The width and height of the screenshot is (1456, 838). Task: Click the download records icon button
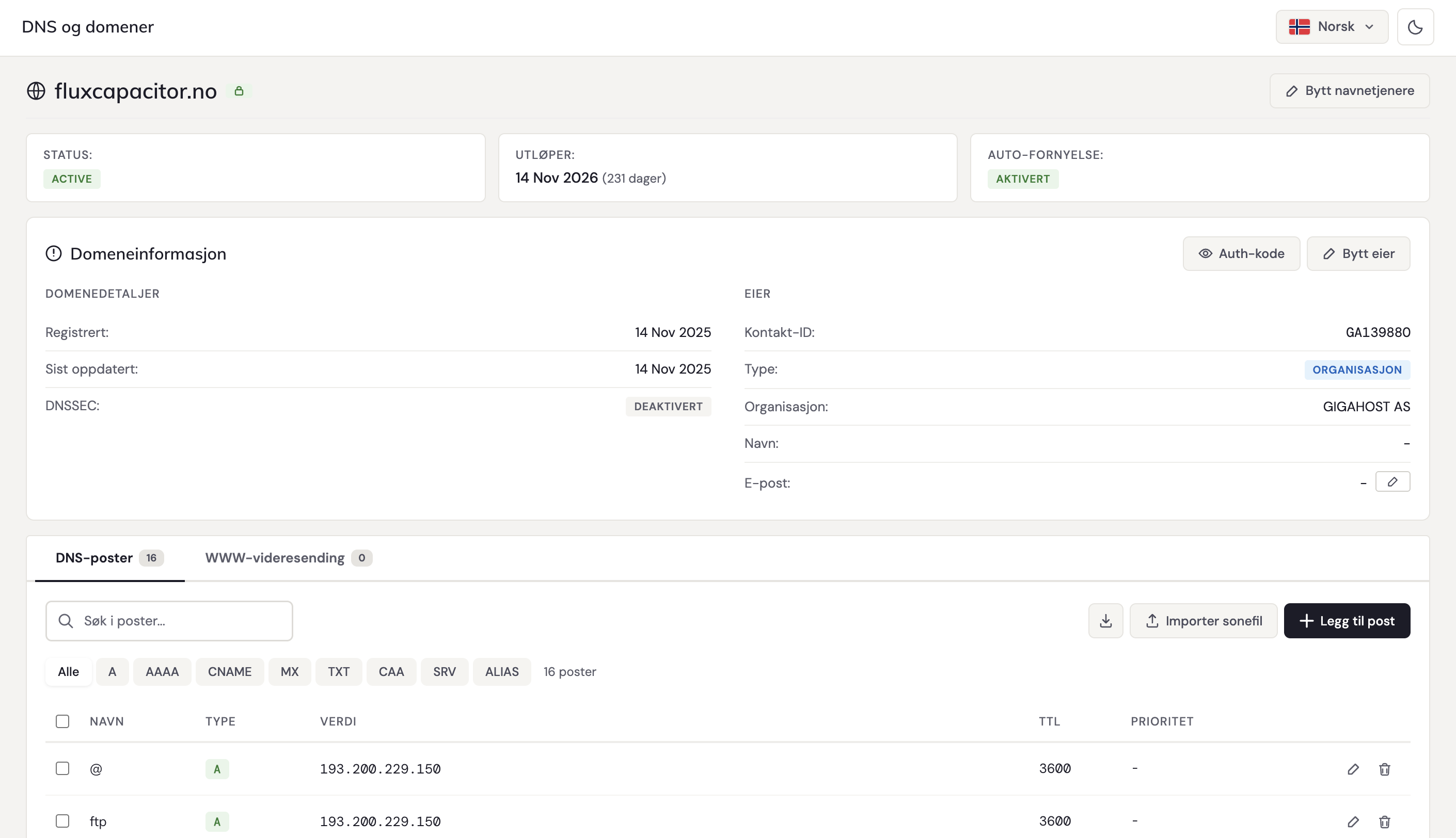[1105, 620]
